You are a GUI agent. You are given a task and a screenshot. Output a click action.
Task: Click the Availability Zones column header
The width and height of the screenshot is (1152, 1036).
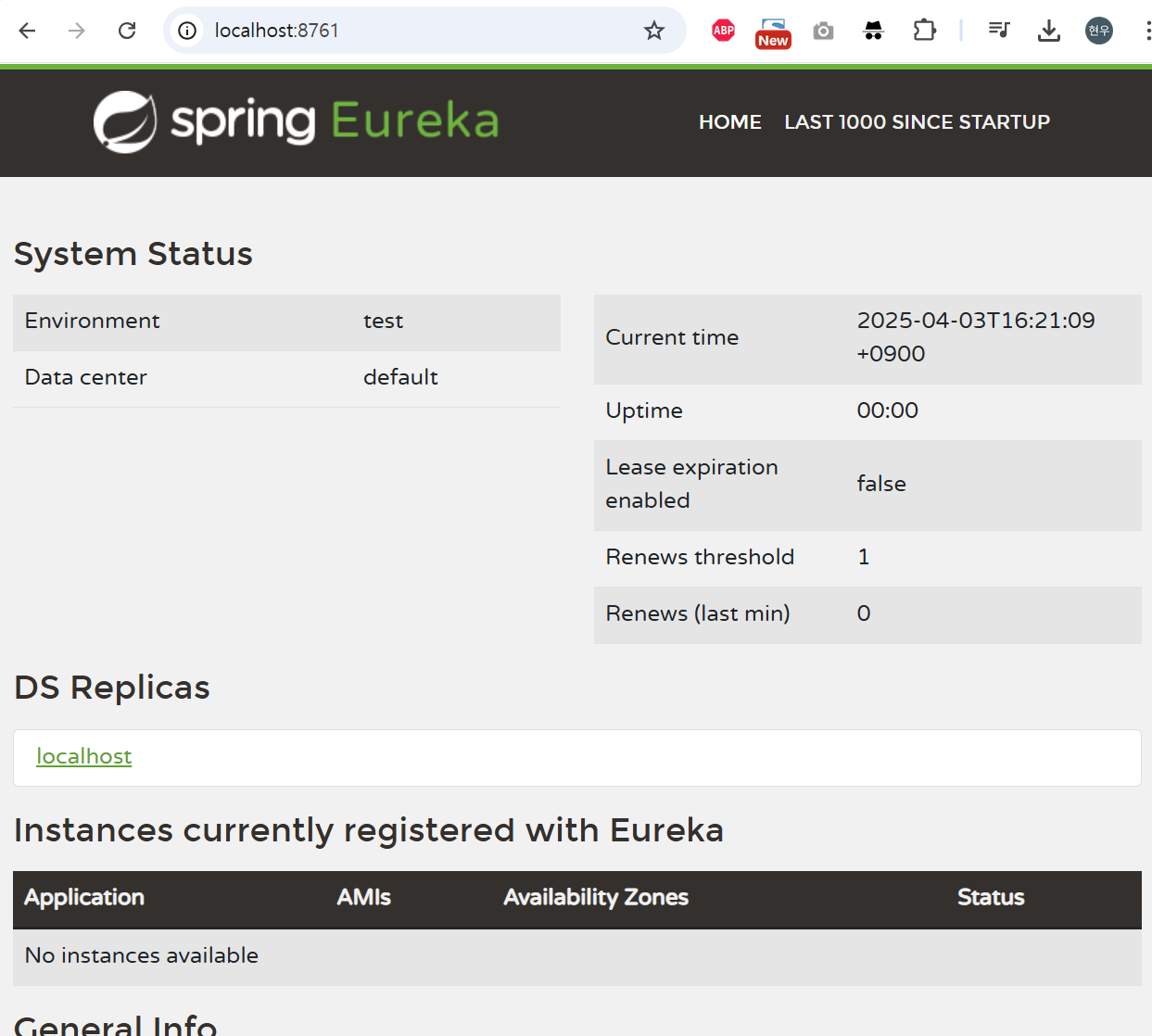[596, 897]
